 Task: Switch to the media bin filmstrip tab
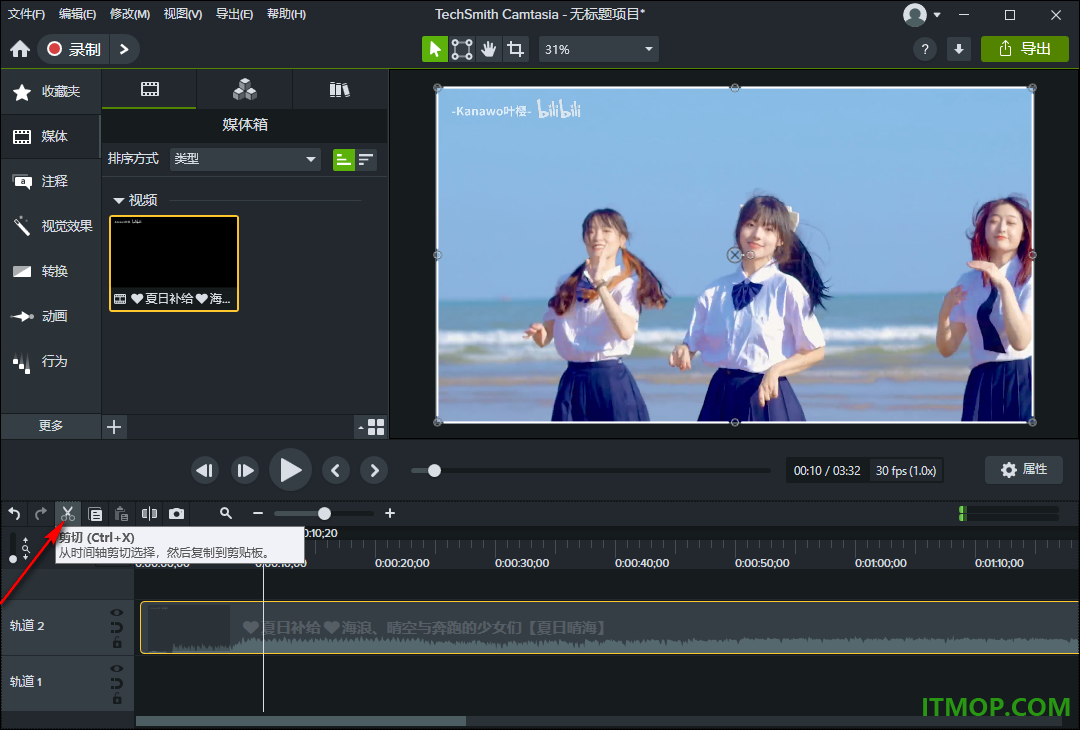coord(149,89)
